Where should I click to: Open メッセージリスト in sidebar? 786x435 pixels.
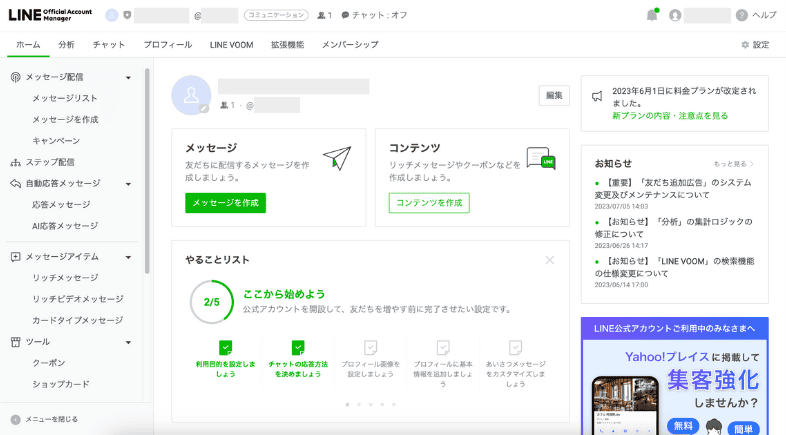coord(65,99)
